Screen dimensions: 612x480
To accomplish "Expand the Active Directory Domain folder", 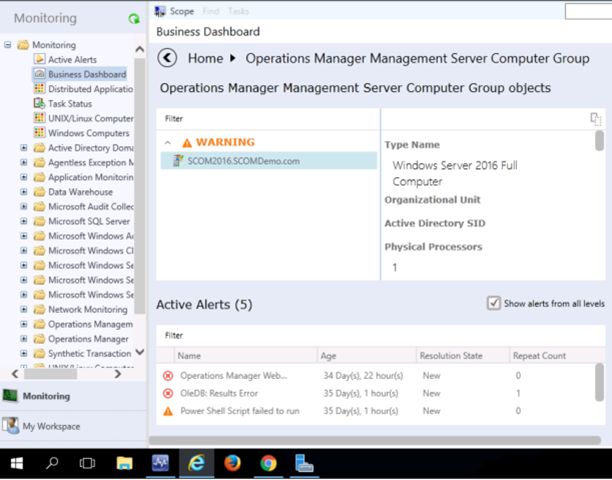I will click(24, 148).
